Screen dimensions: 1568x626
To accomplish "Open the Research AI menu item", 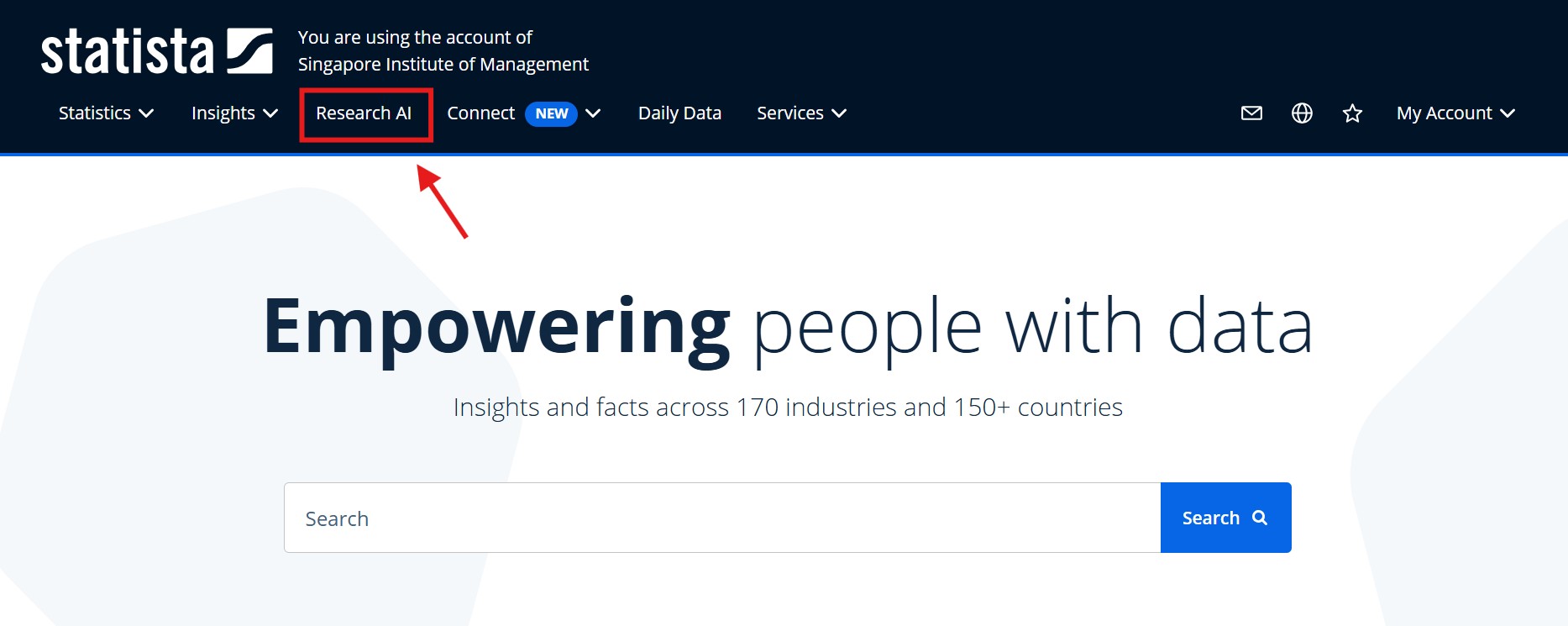I will point(364,113).
